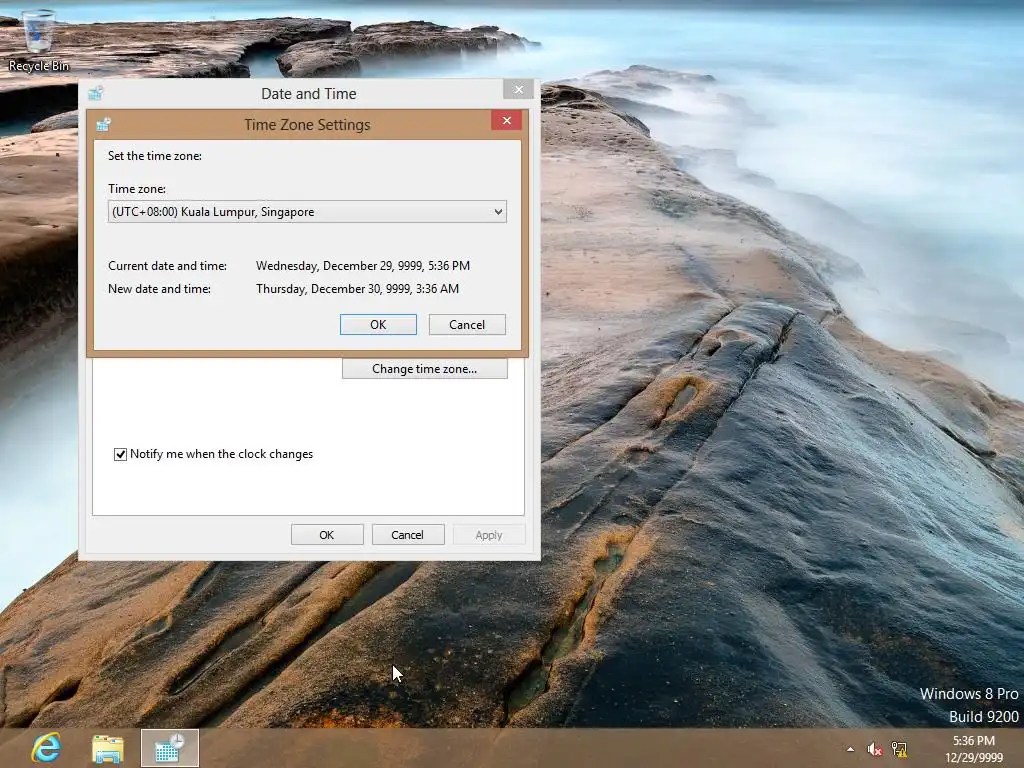Click Cancel in the Date and Time window
This screenshot has width=1024, height=768.
(x=408, y=535)
